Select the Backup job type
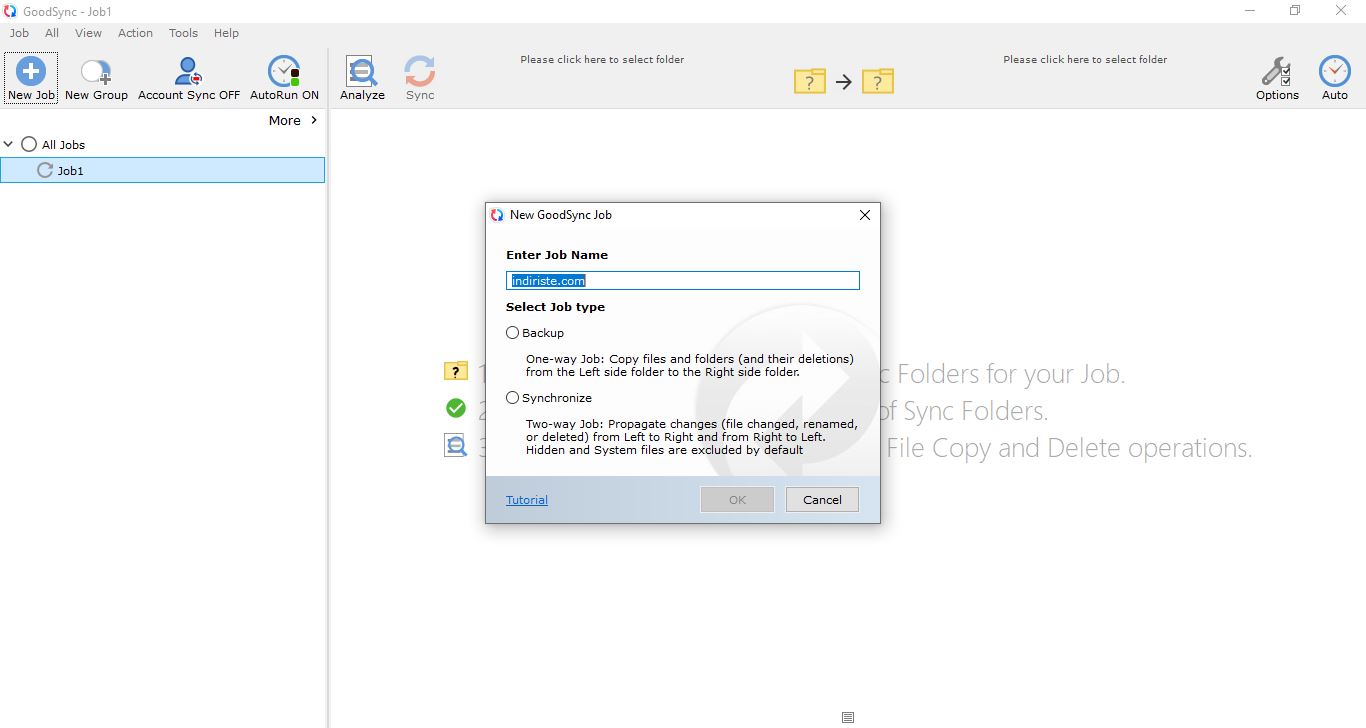This screenshot has width=1366, height=728. (x=513, y=333)
